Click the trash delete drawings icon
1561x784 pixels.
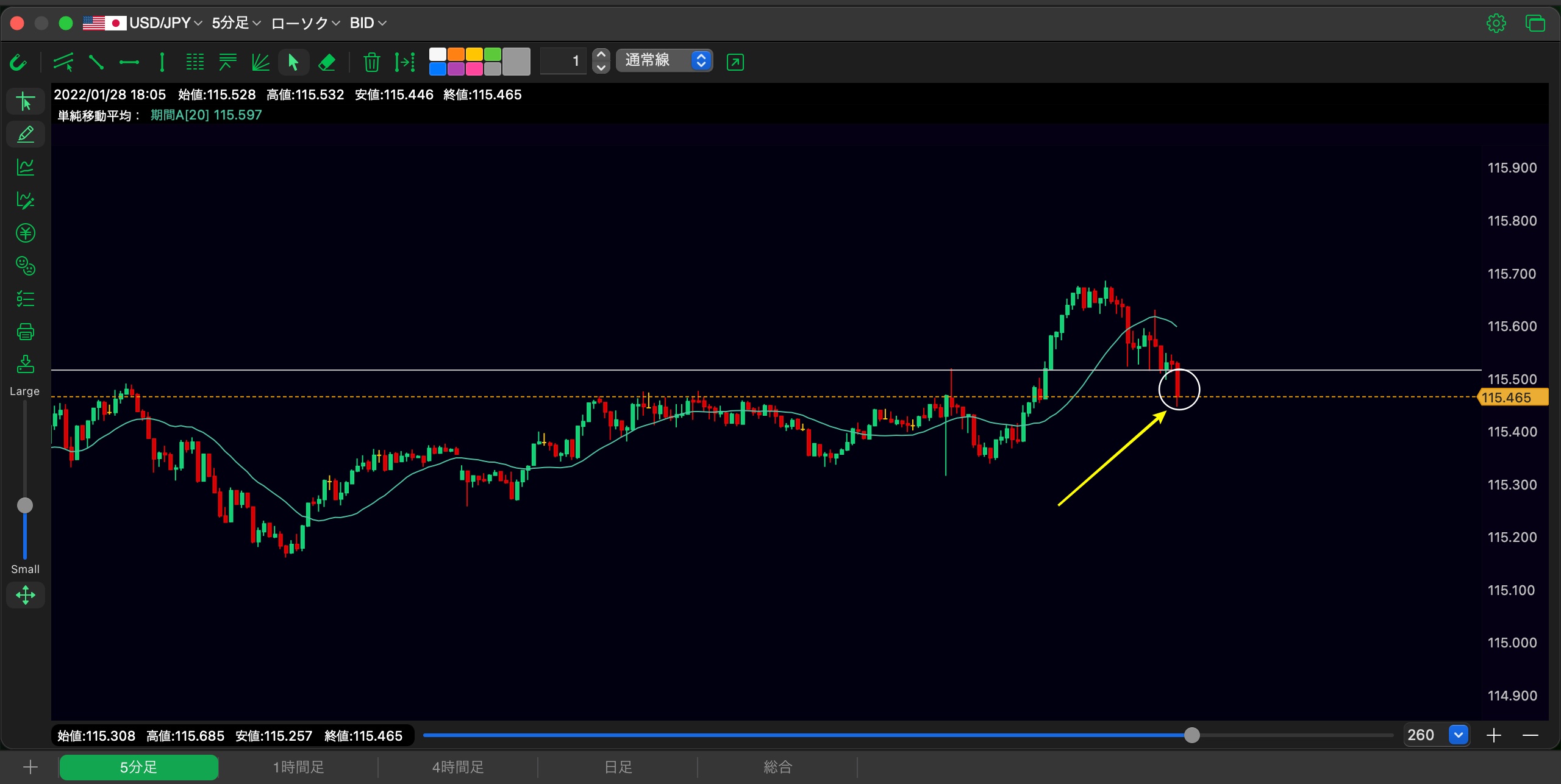[x=371, y=62]
